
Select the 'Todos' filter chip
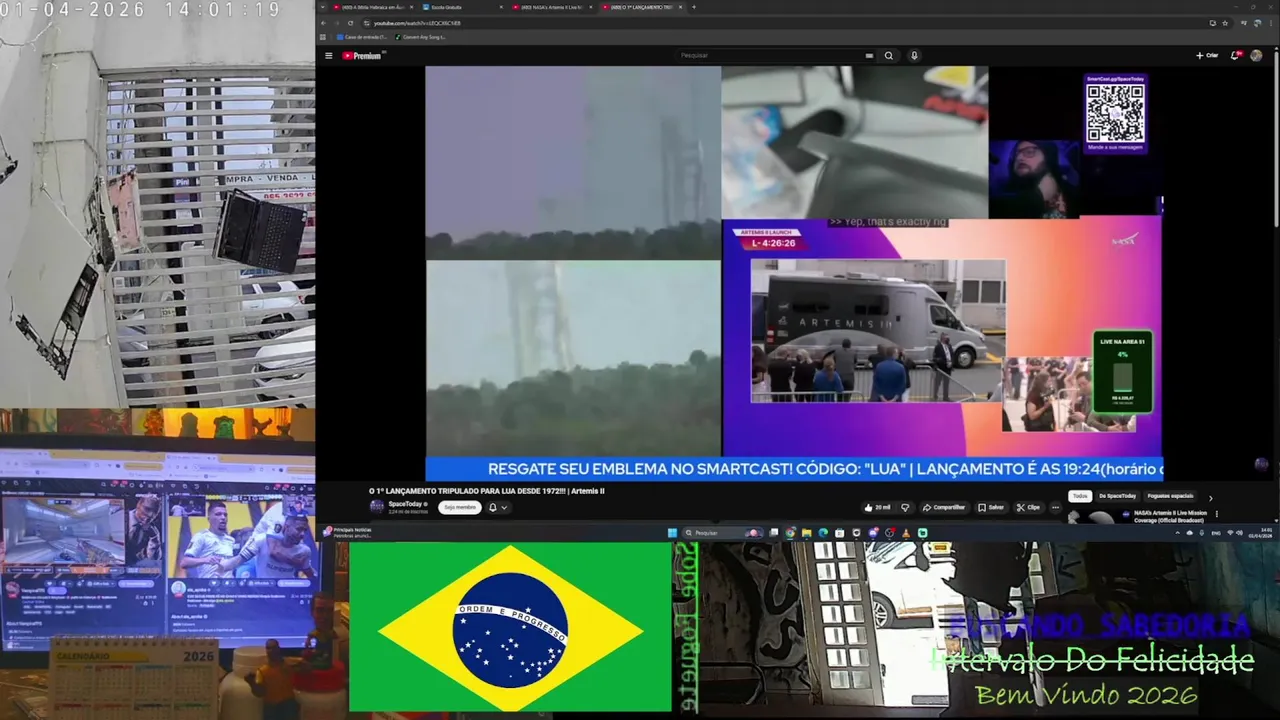[1080, 496]
